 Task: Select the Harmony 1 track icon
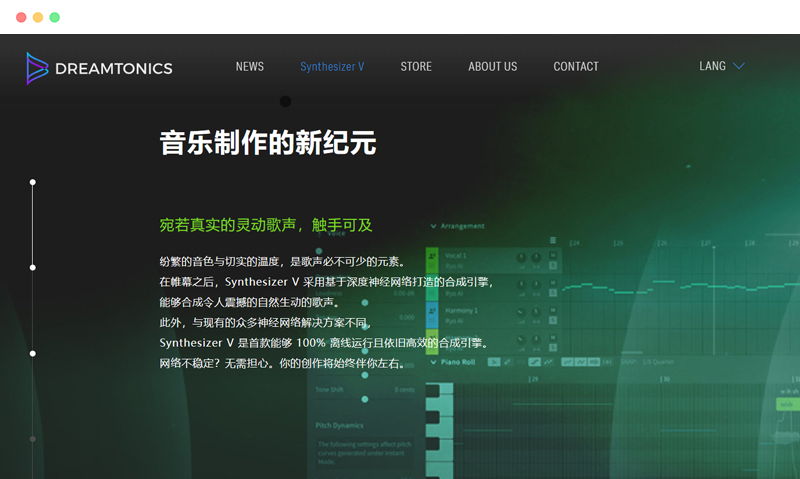[433, 312]
